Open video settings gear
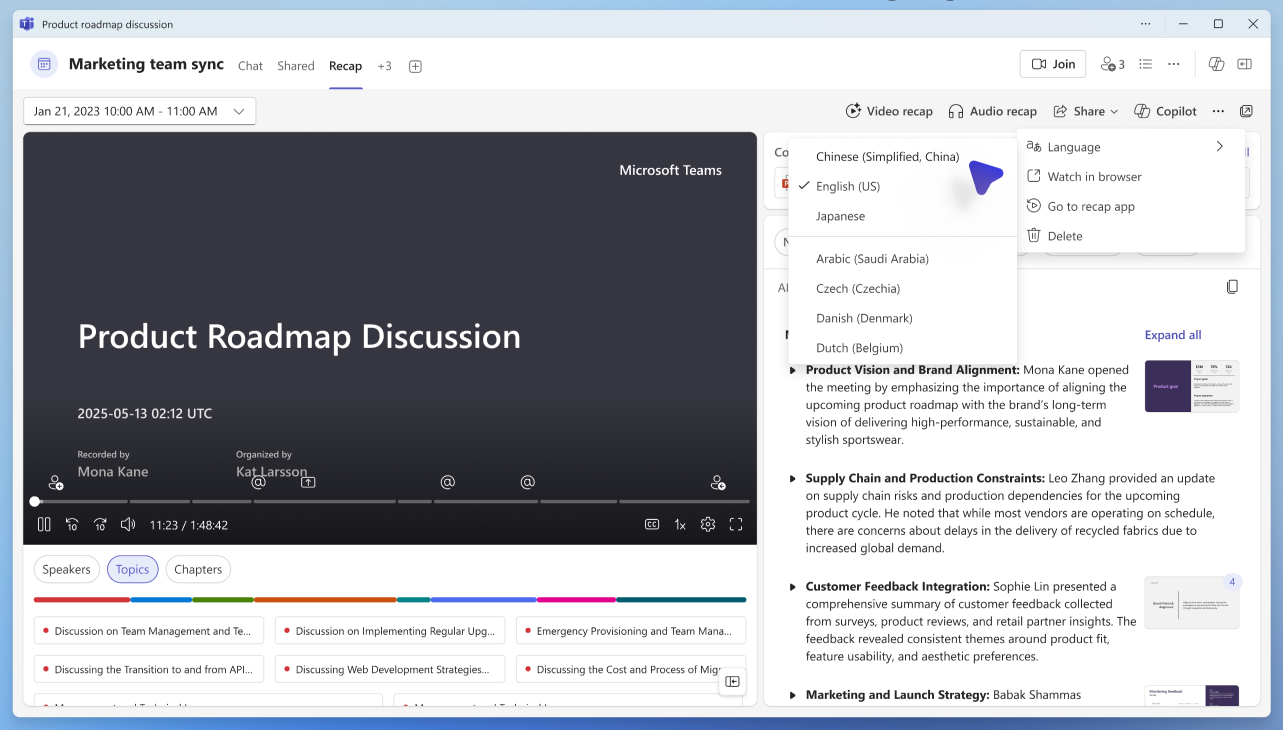 point(708,524)
